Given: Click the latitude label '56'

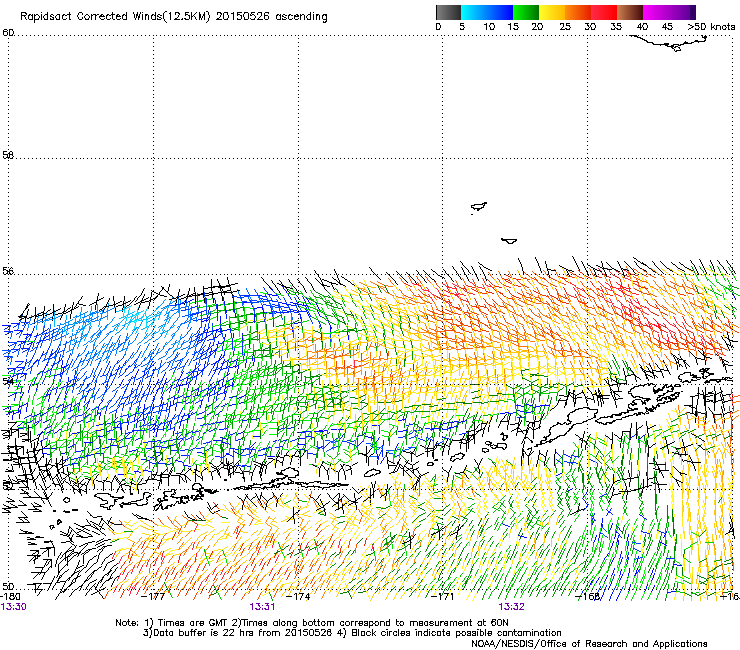Looking at the screenshot, I should click(8, 271).
